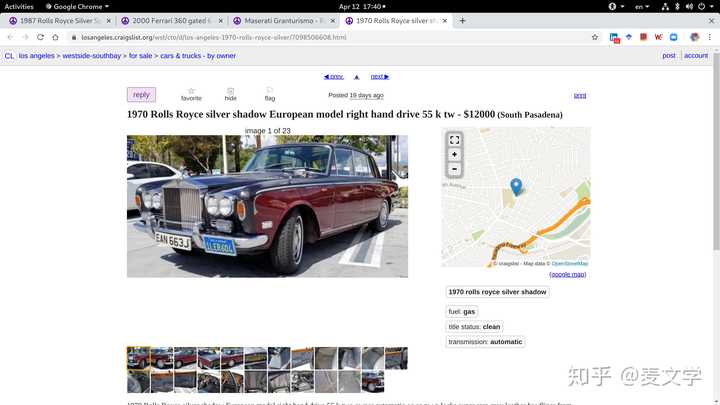Open the power menu icon
The image size is (720, 405).
[704, 6]
